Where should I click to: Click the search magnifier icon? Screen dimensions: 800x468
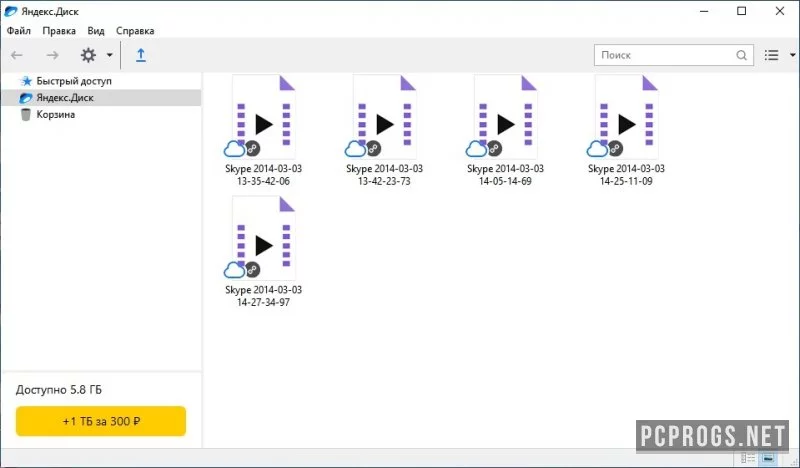[x=741, y=55]
